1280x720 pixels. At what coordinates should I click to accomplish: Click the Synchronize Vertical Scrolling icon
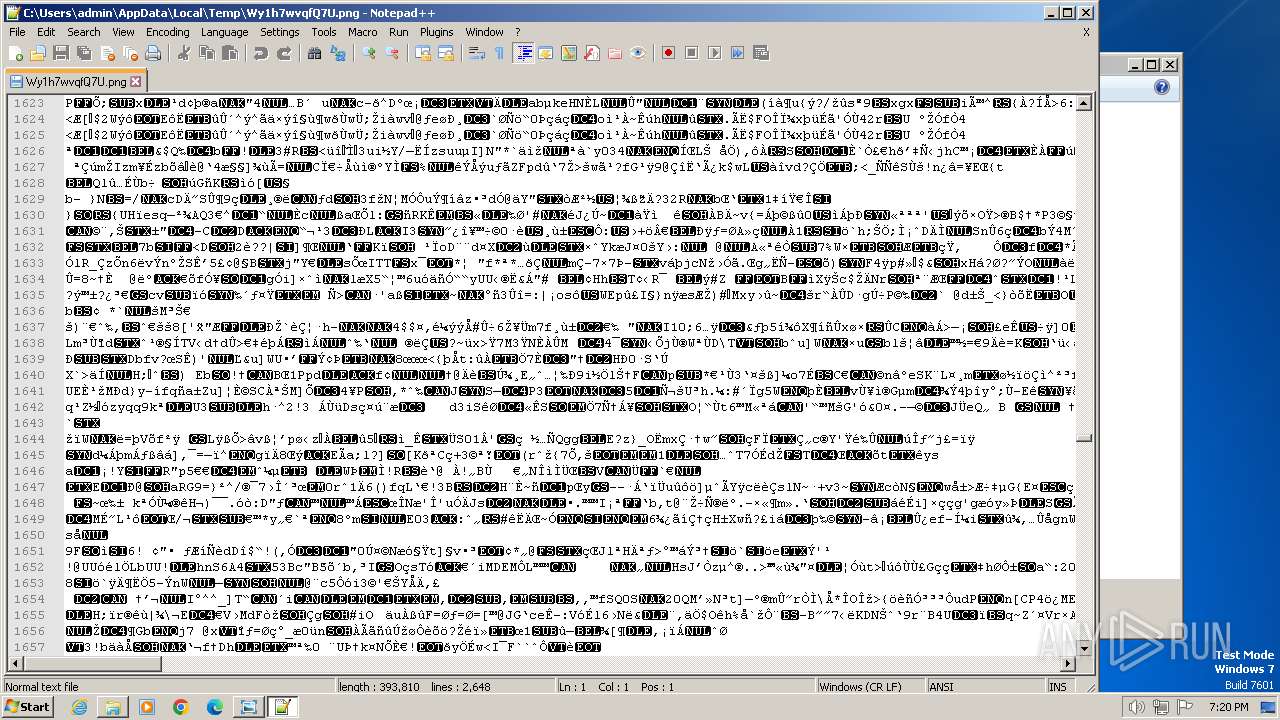click(x=422, y=53)
